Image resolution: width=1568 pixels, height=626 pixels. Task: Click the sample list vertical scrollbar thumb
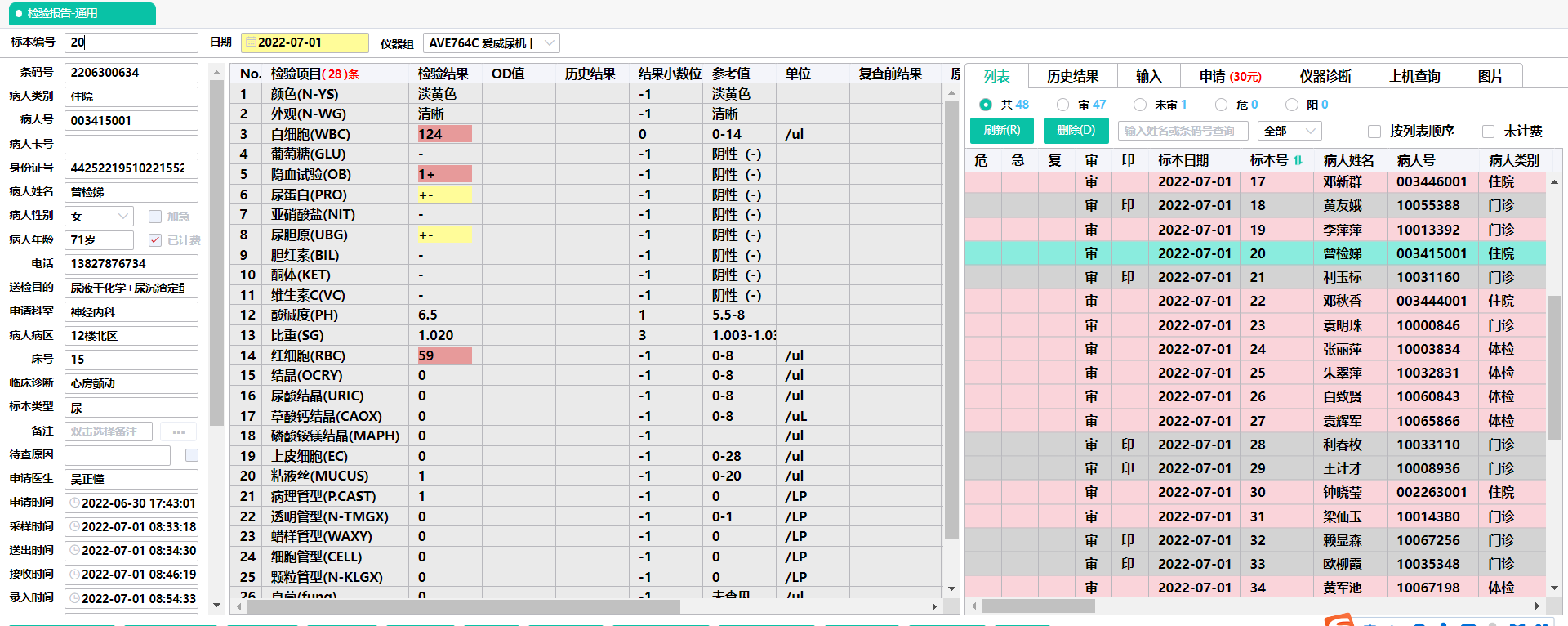(1554, 368)
